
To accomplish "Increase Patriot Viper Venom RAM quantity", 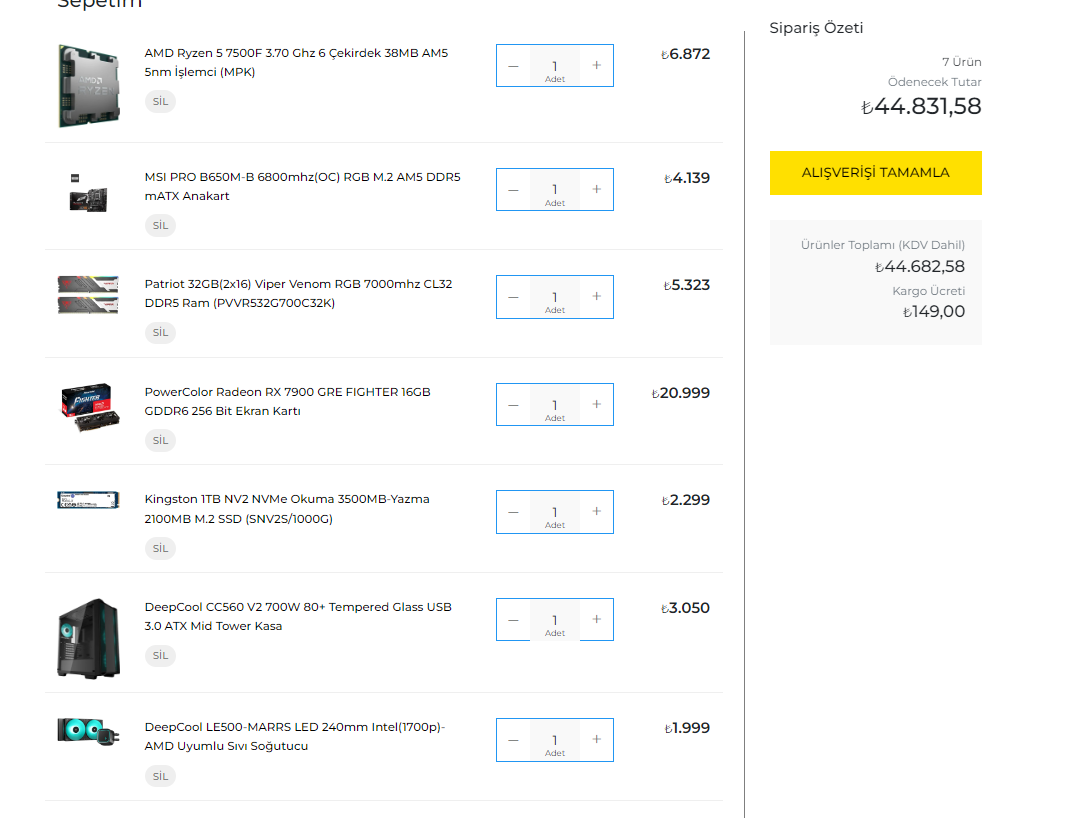I will (x=597, y=296).
